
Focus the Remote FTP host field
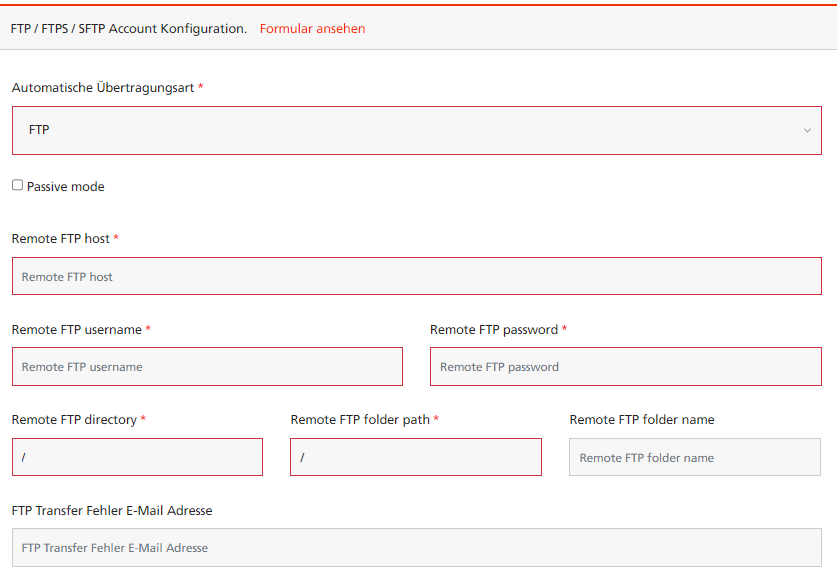pyautogui.click(x=416, y=276)
